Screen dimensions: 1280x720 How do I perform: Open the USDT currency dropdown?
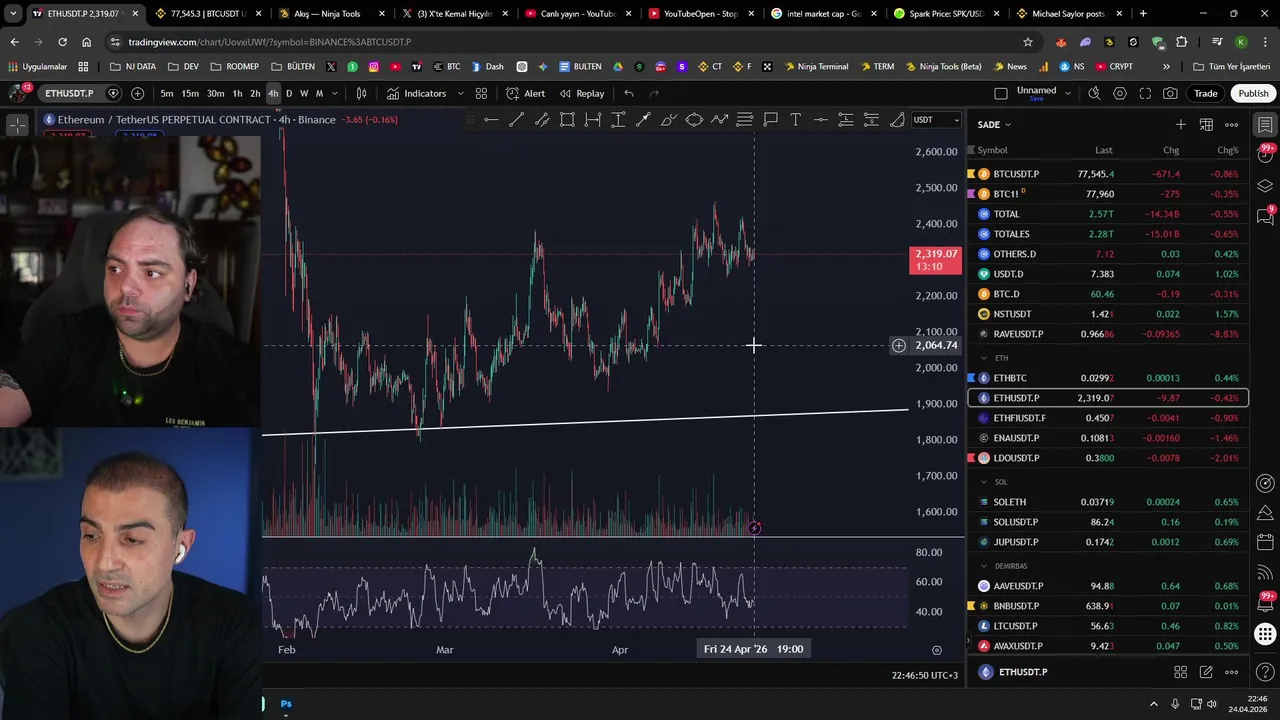click(x=936, y=120)
